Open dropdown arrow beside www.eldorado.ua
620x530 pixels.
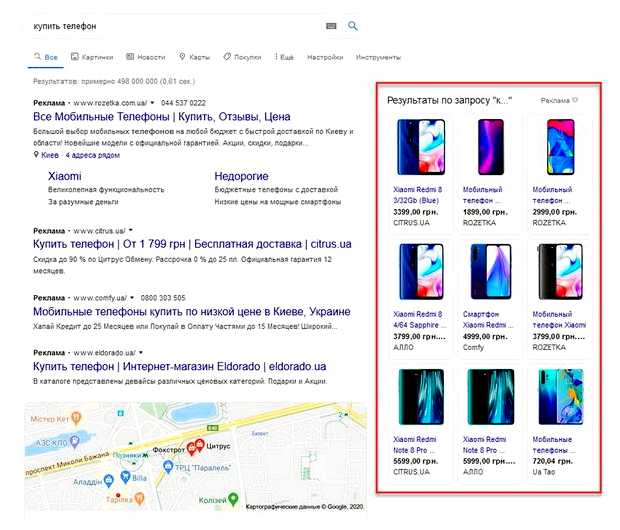[x=141, y=353]
